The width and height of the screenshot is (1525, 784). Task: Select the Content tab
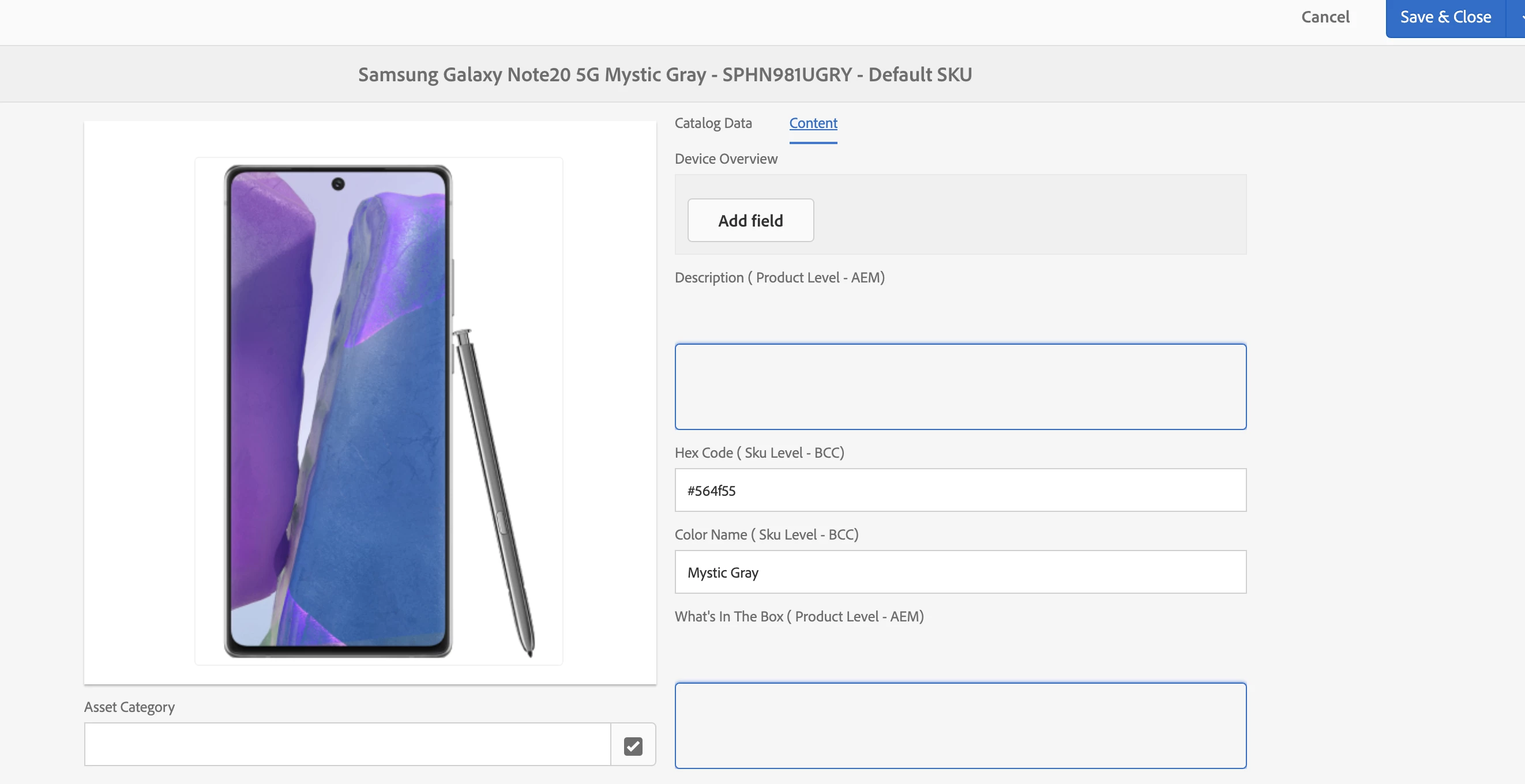point(813,123)
